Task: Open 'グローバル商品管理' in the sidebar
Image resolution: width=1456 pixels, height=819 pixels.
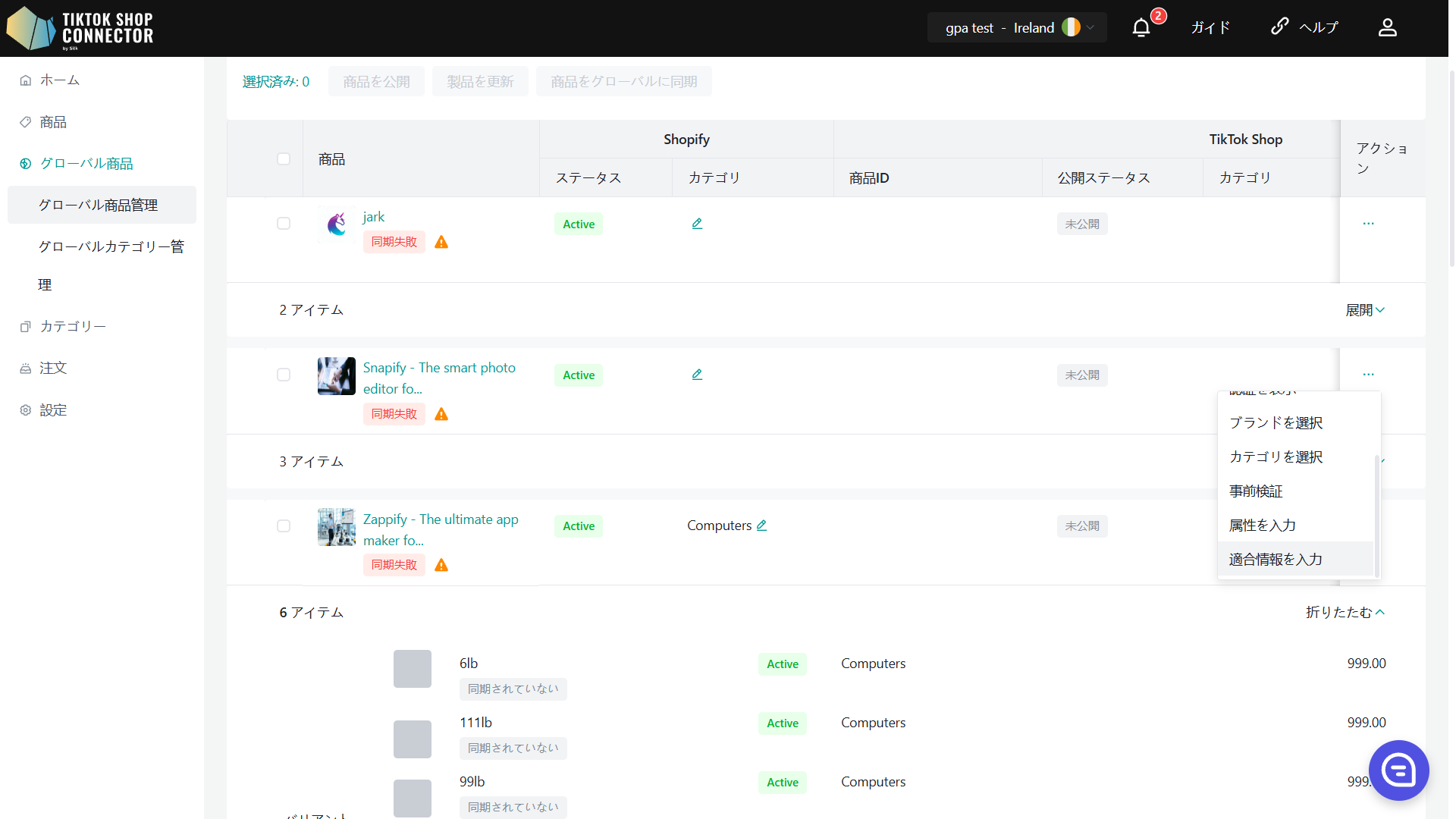Action: (102, 206)
